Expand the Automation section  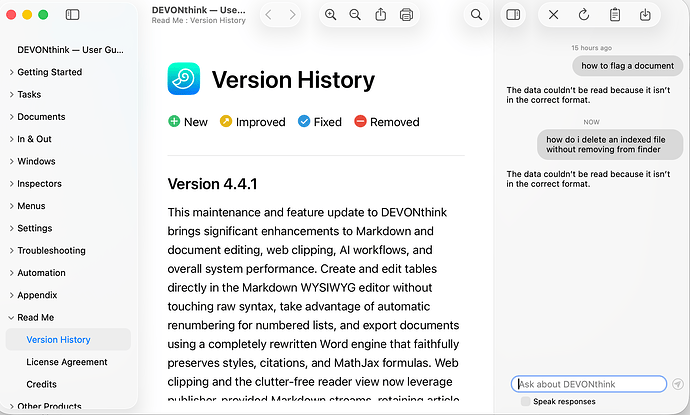[11, 273]
